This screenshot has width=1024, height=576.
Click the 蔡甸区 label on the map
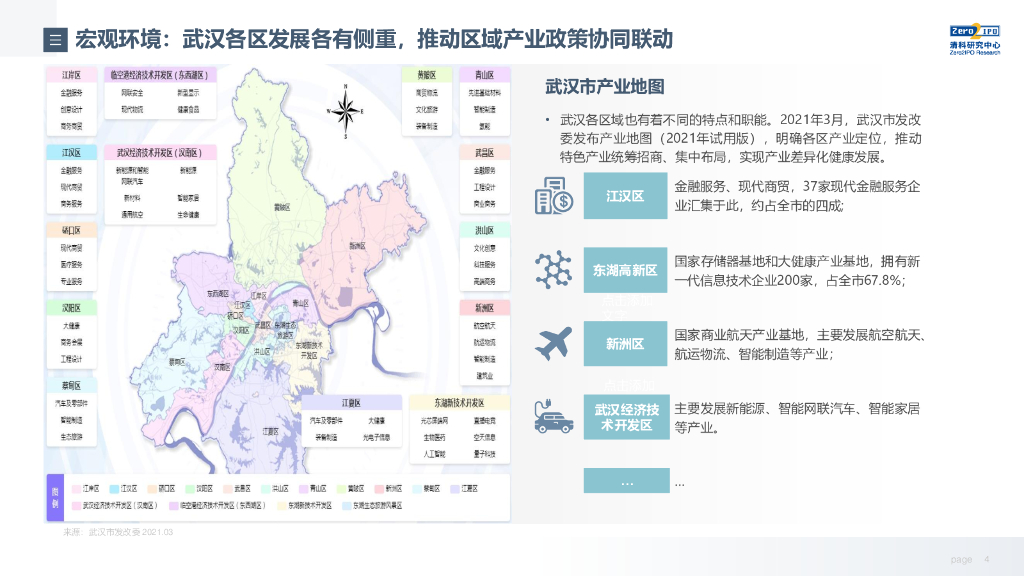pos(177,362)
